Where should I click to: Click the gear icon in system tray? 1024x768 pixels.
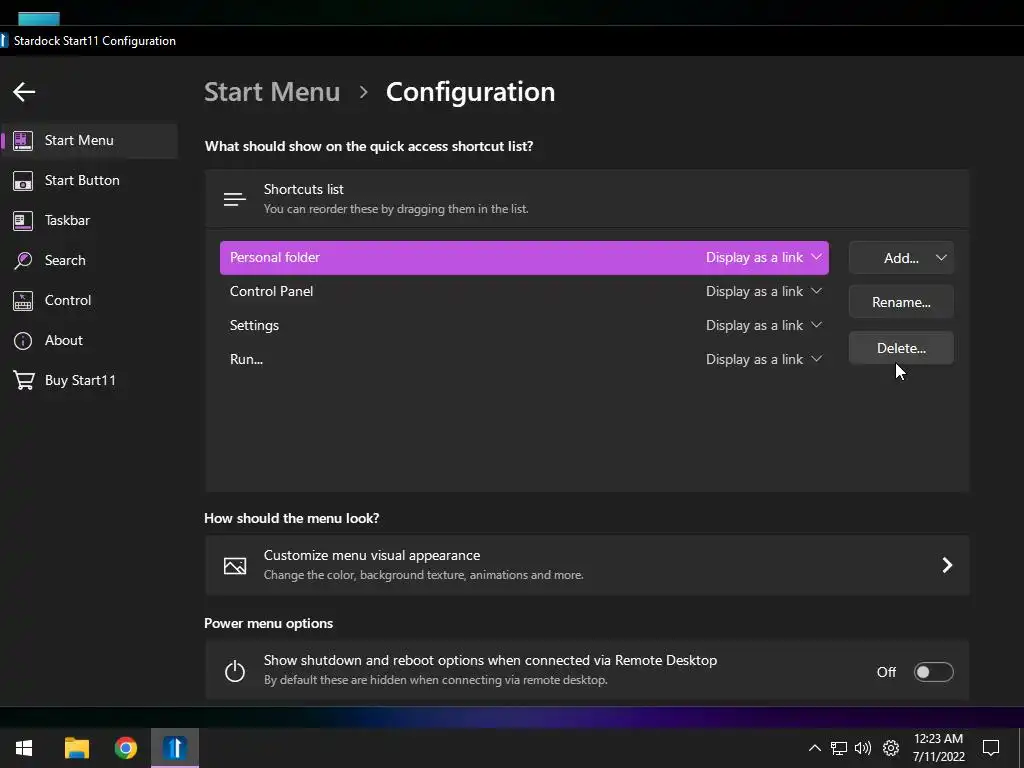tap(891, 748)
